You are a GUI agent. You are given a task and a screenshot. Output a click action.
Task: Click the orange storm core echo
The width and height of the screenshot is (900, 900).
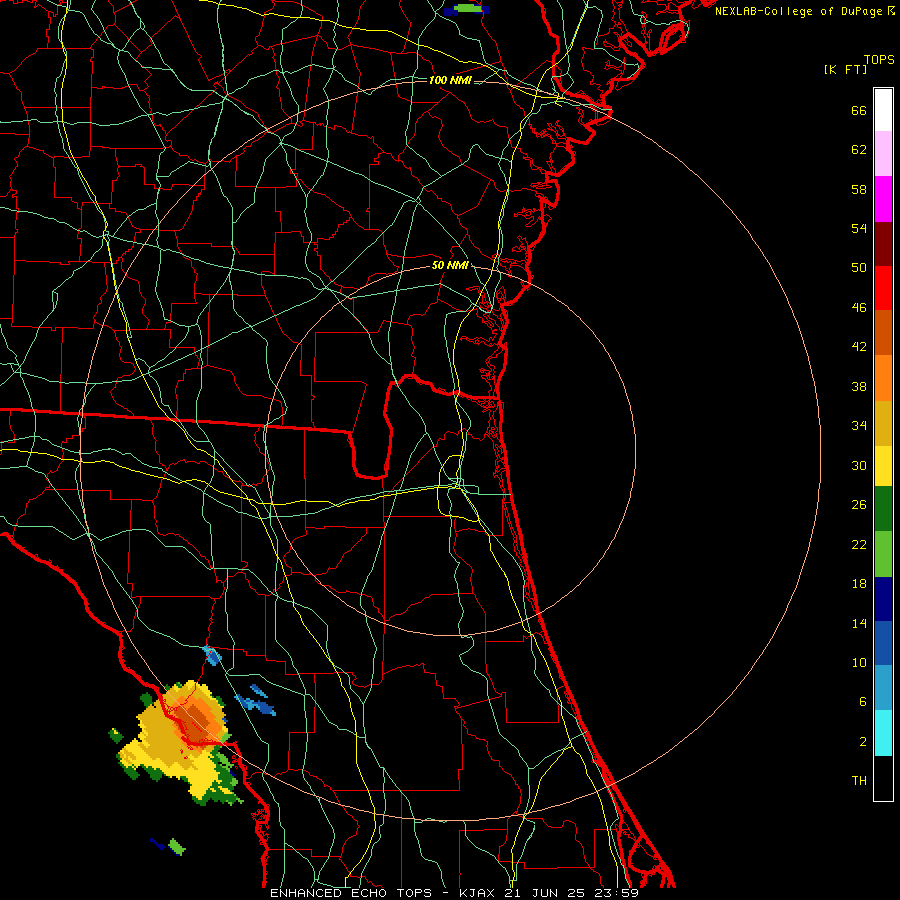pyautogui.click(x=197, y=721)
